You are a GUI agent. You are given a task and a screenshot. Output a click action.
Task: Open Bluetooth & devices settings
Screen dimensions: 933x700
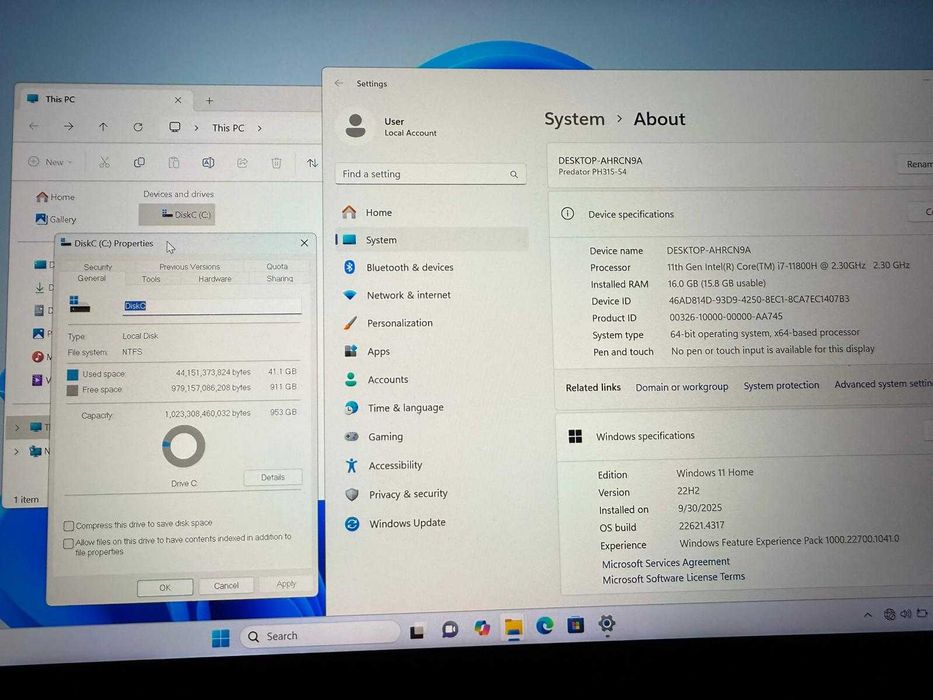click(431, 267)
